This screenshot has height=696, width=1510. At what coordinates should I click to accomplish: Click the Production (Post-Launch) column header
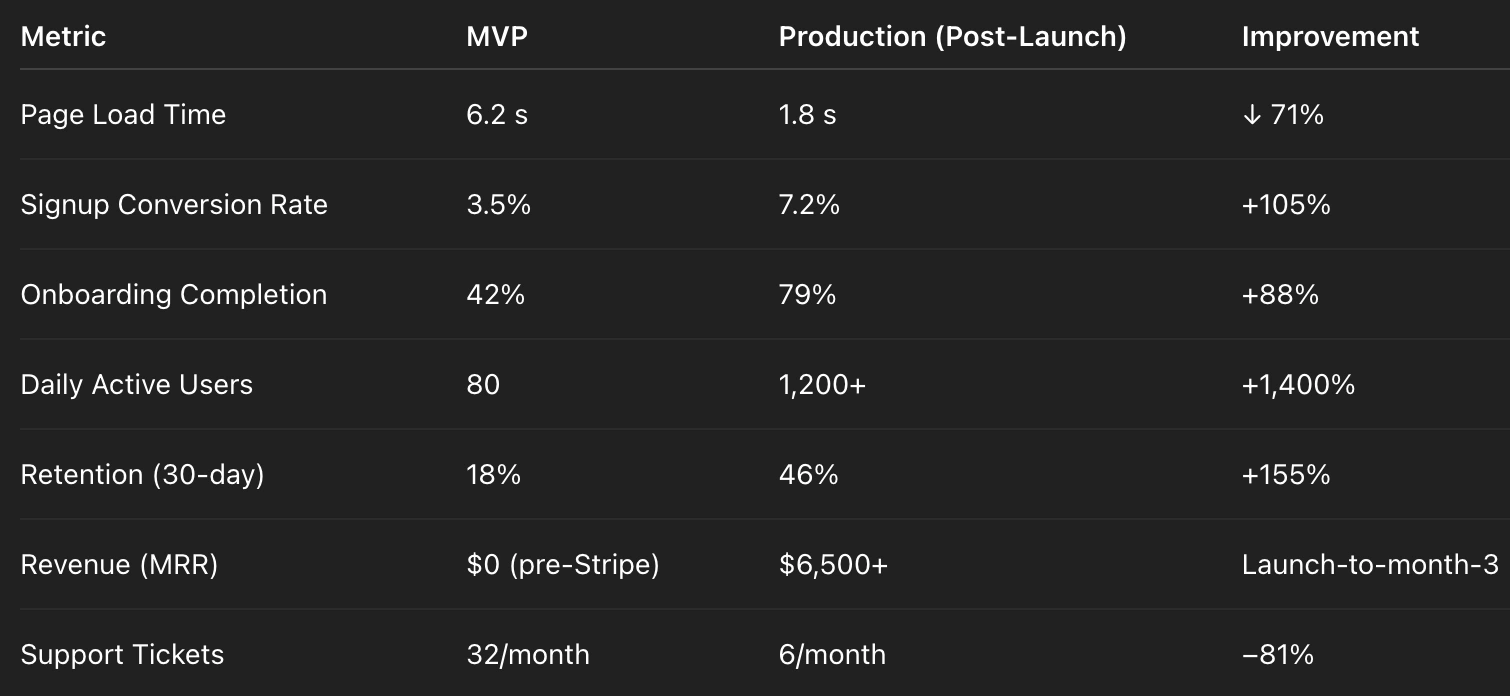(x=952, y=37)
